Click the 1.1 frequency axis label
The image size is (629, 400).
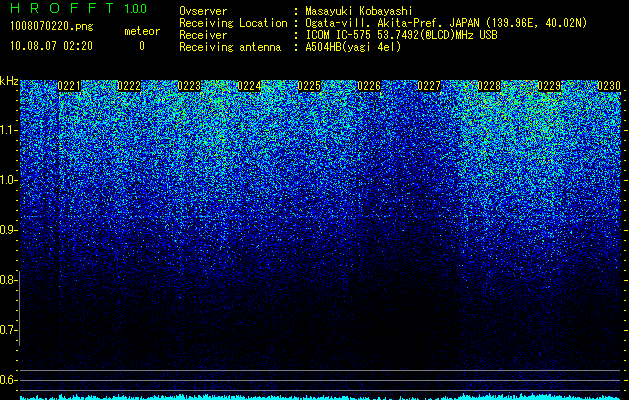(8, 130)
